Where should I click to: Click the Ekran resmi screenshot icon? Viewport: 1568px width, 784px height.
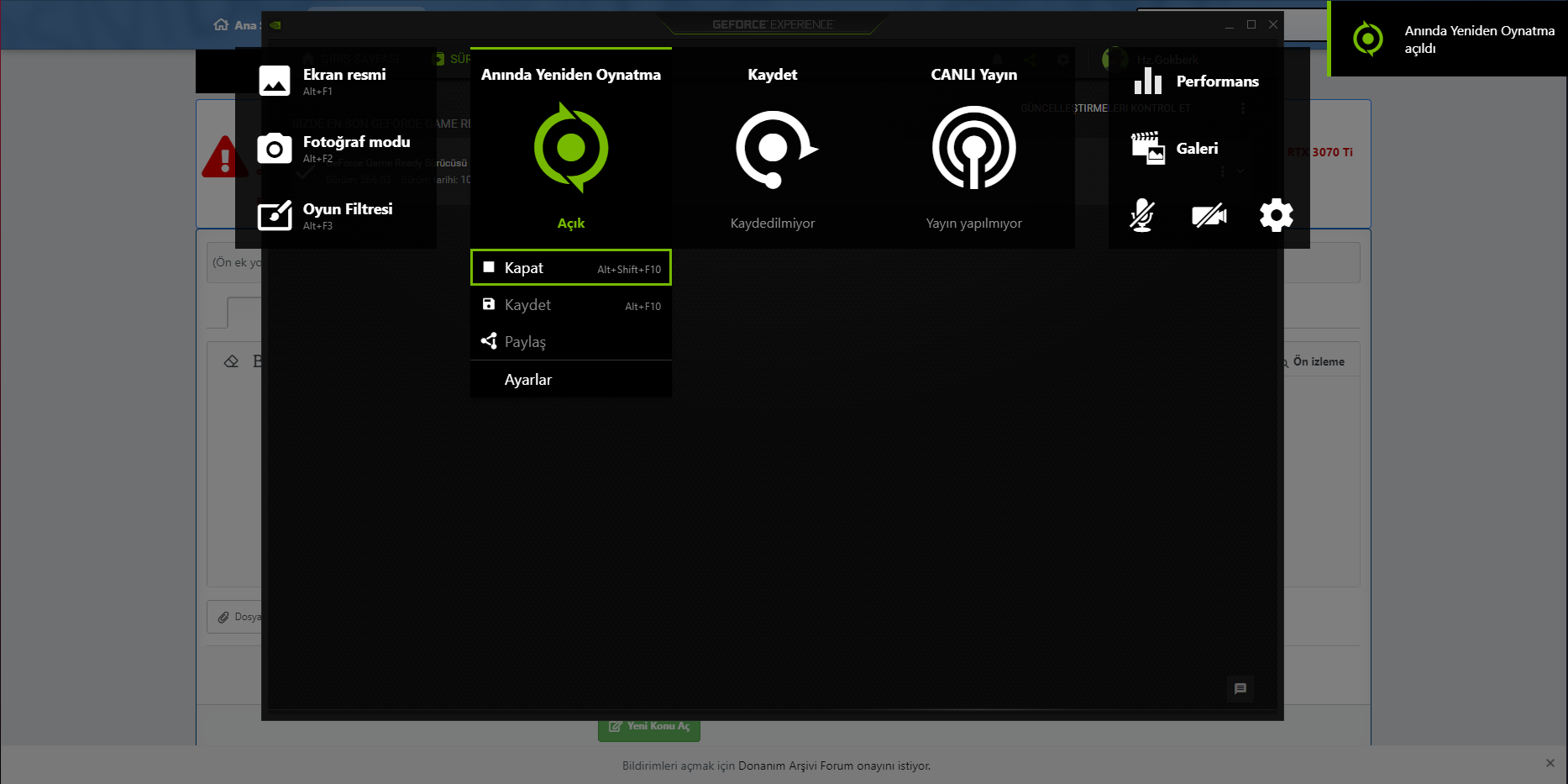coord(275,81)
